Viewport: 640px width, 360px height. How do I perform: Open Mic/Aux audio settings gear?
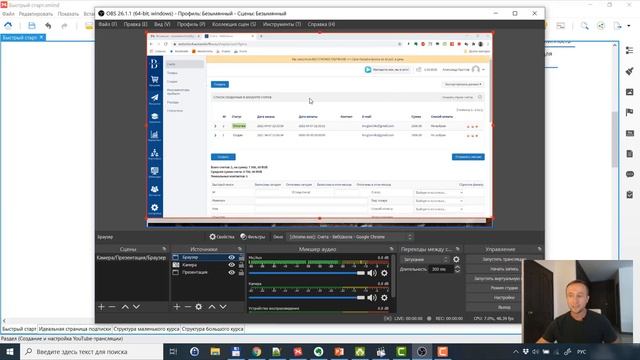pos(384,273)
